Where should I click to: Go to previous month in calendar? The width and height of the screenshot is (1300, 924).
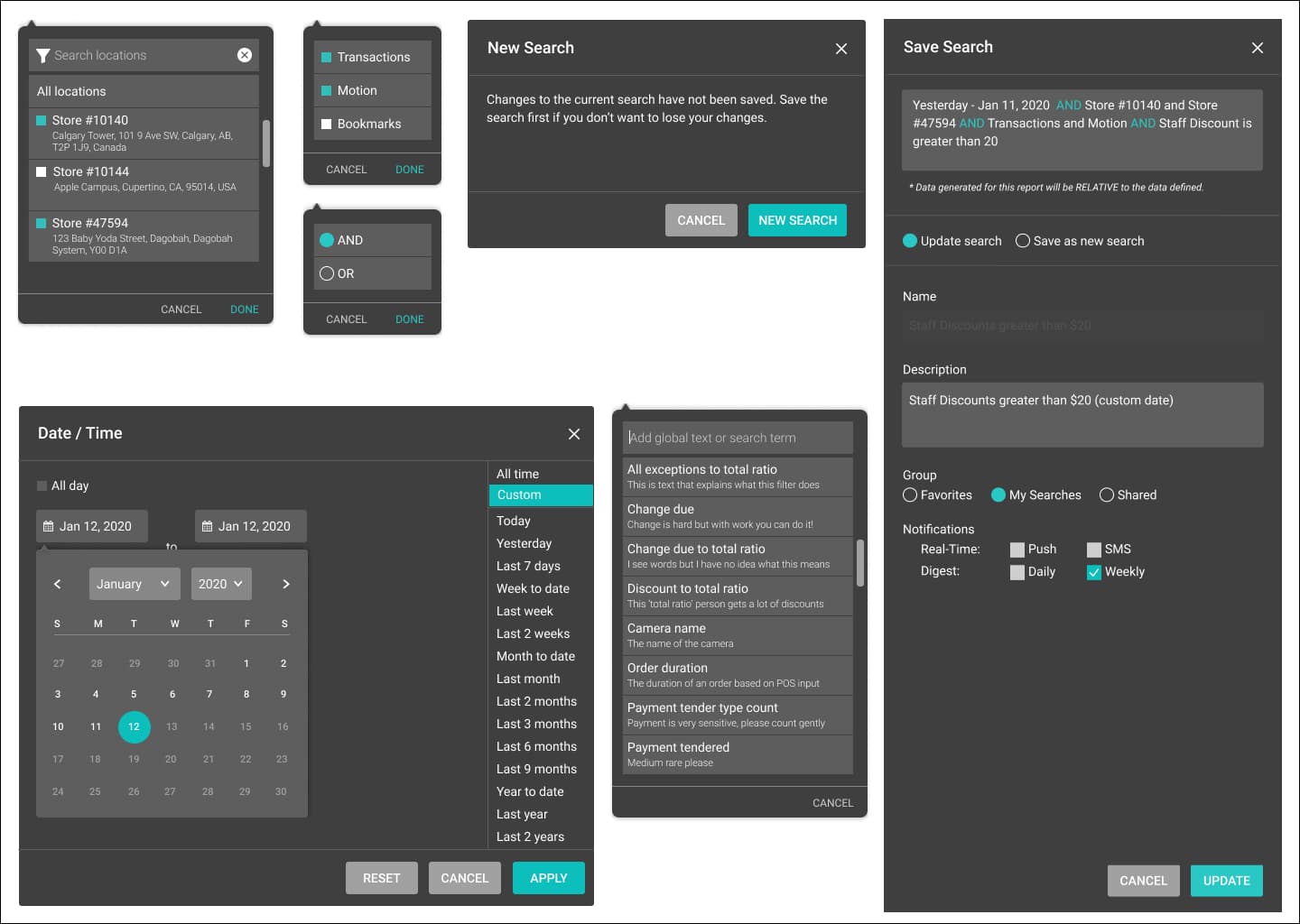click(x=58, y=584)
